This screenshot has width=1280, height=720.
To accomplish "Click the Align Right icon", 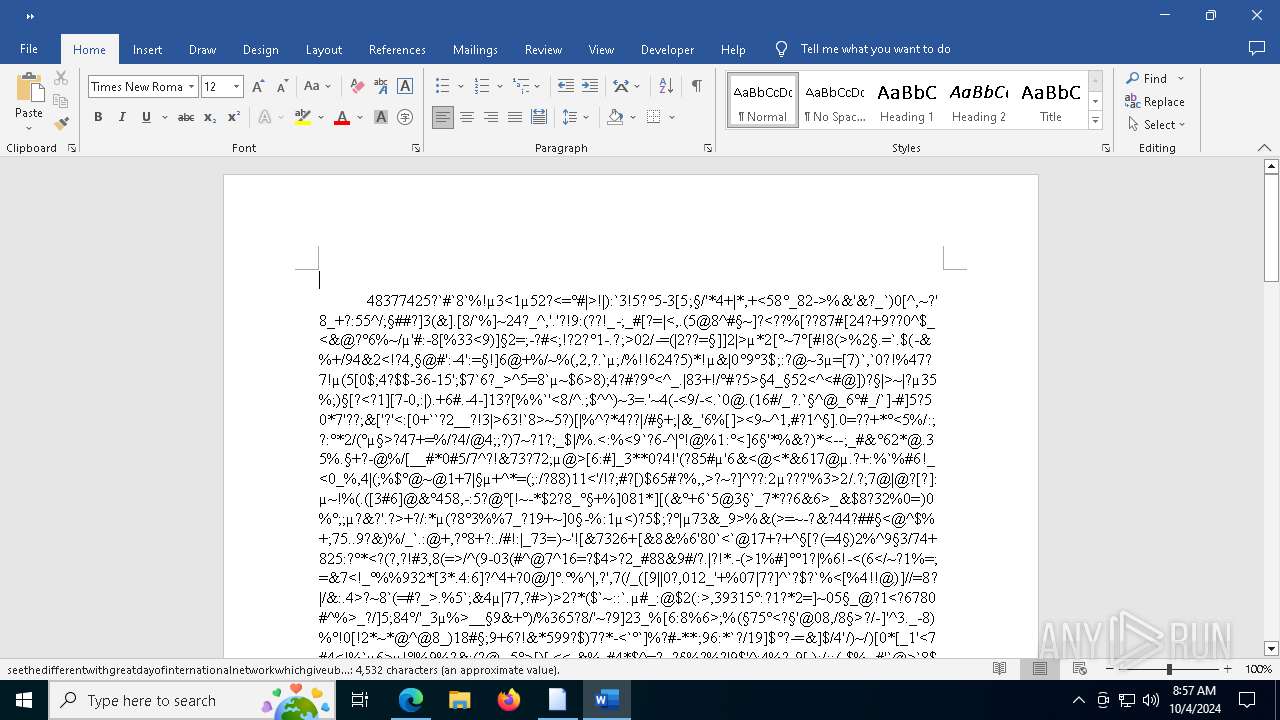I will tap(491, 117).
